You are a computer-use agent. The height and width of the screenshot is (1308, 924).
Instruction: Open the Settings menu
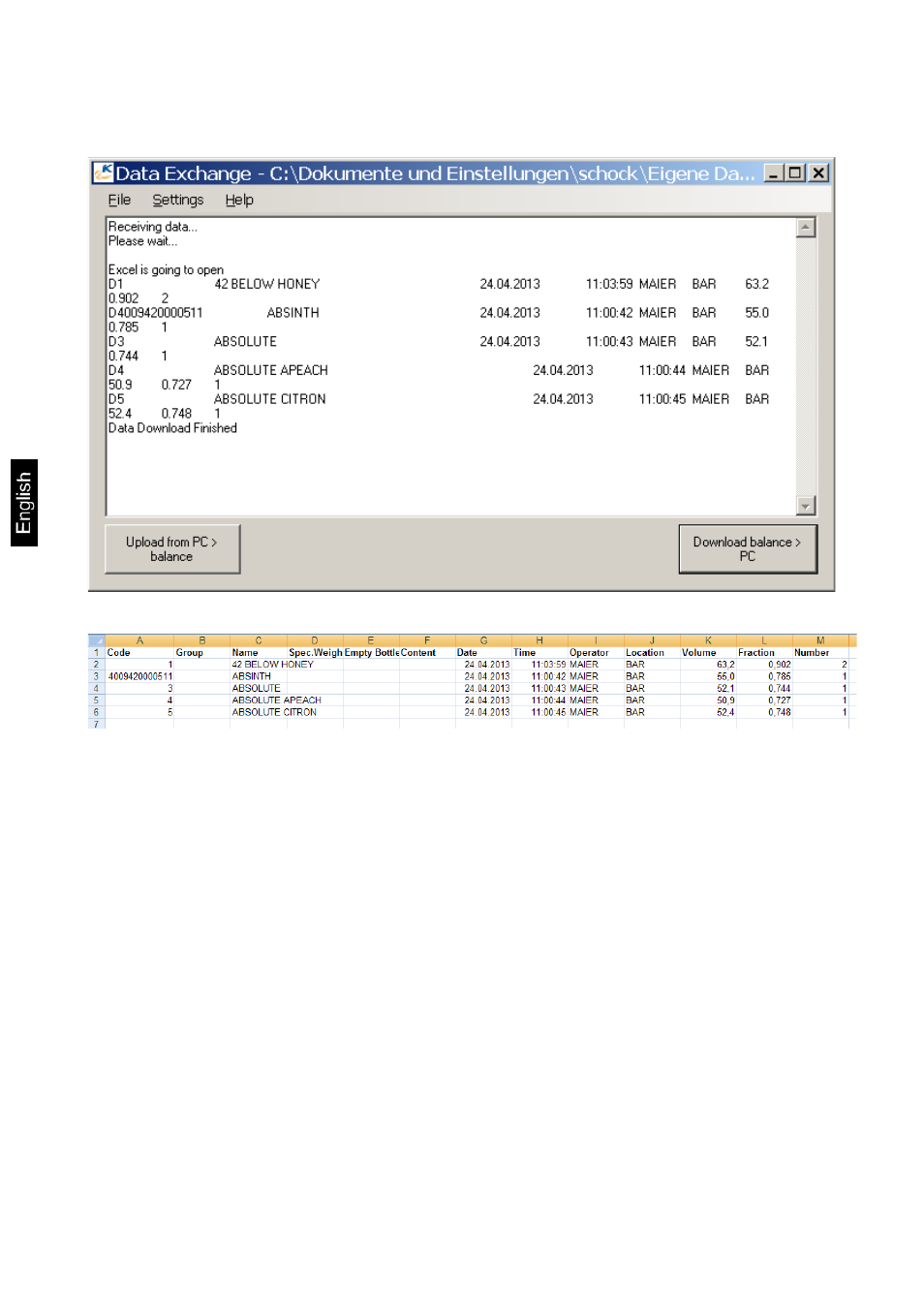click(x=178, y=201)
